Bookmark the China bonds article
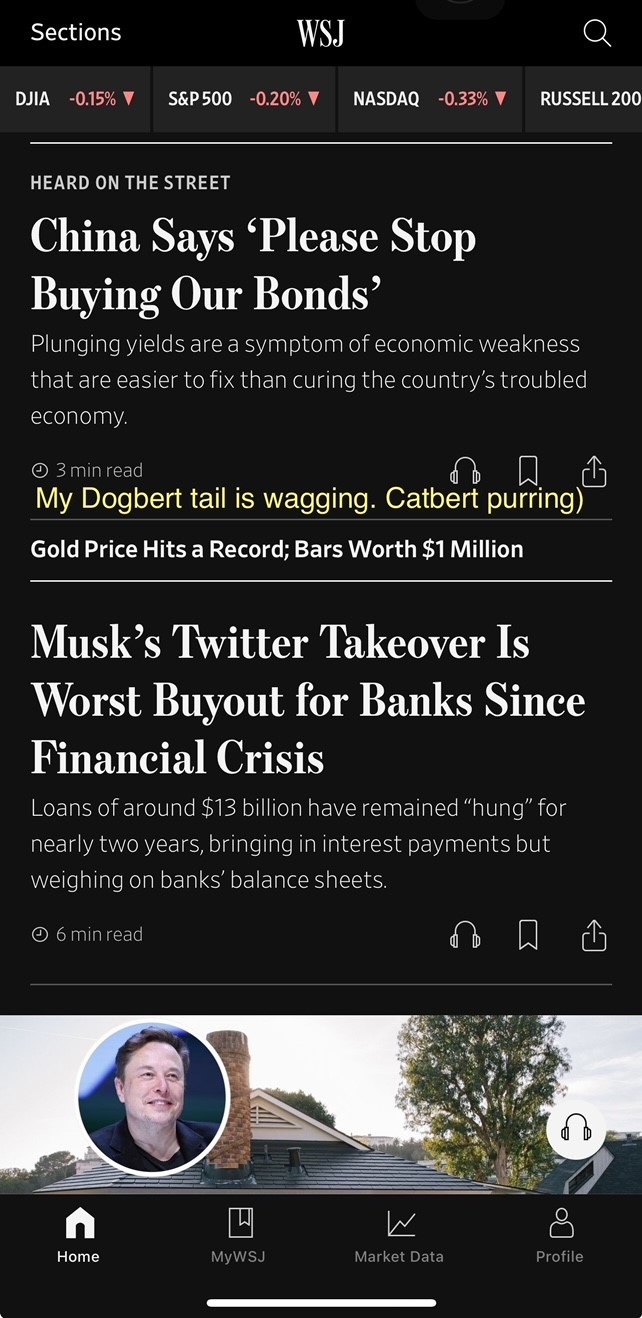642x1318 pixels. pos(528,470)
